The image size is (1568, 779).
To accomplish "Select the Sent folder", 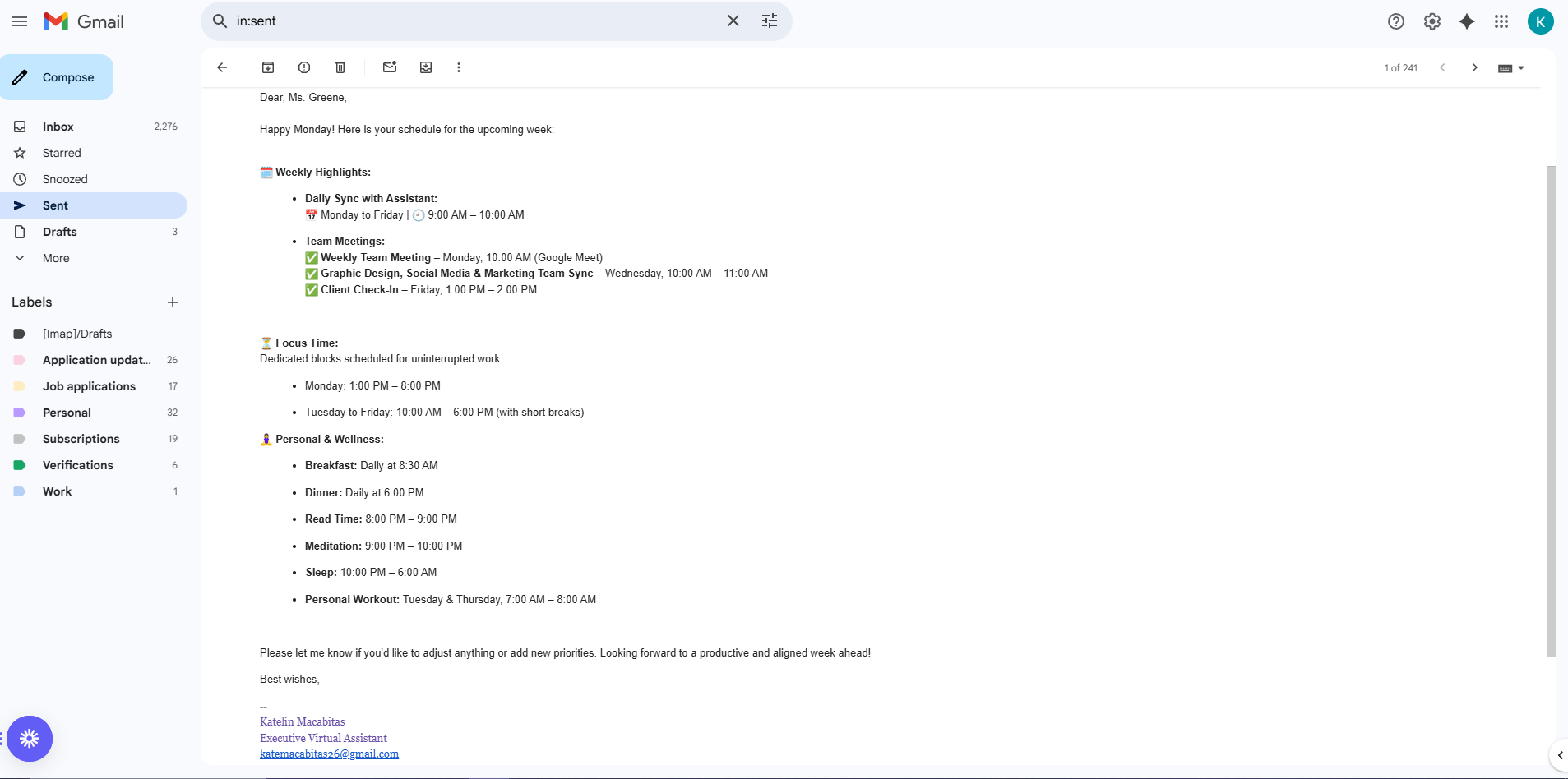I will pos(94,205).
